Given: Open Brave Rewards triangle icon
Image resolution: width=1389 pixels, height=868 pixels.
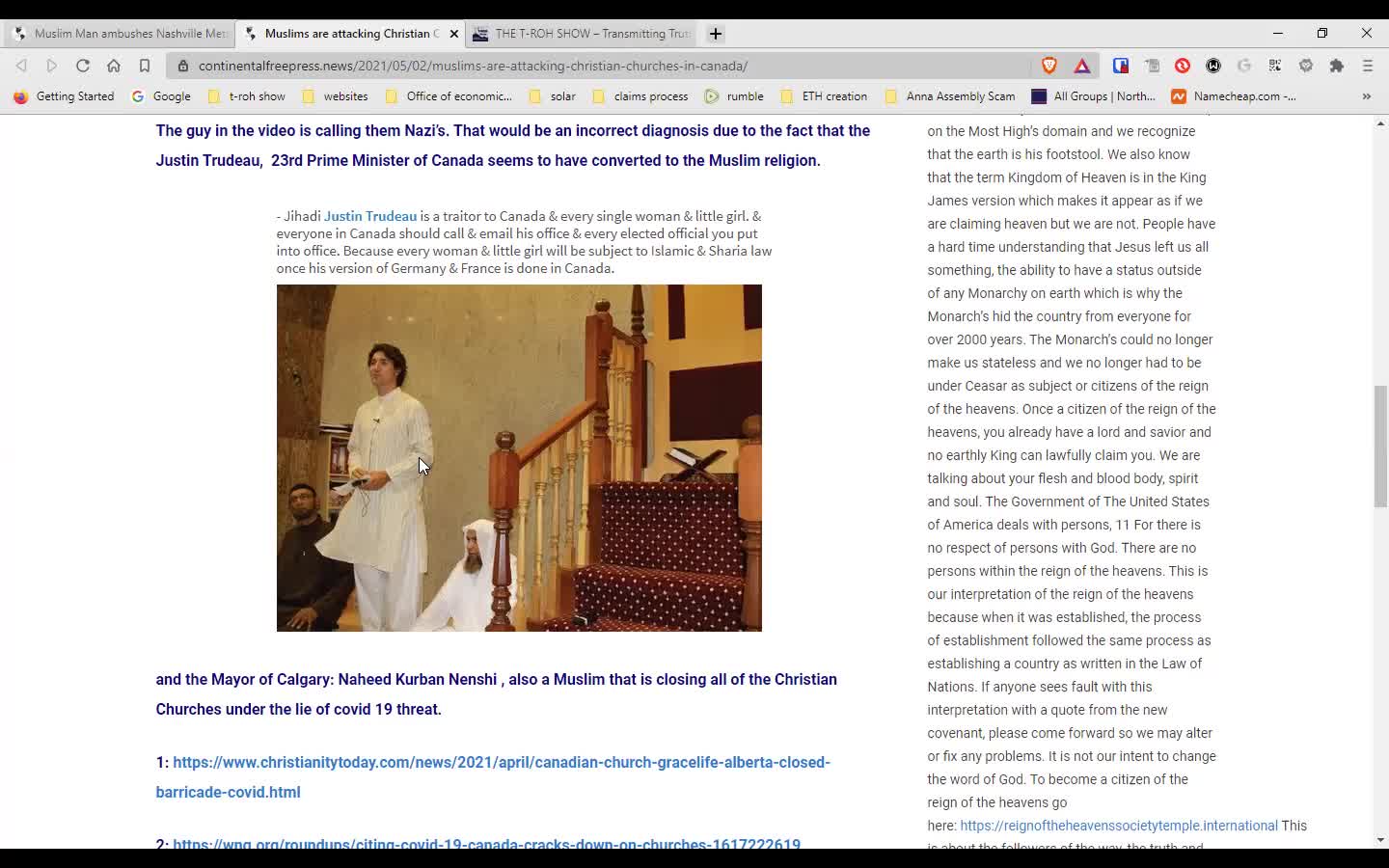Looking at the screenshot, I should point(1082,66).
